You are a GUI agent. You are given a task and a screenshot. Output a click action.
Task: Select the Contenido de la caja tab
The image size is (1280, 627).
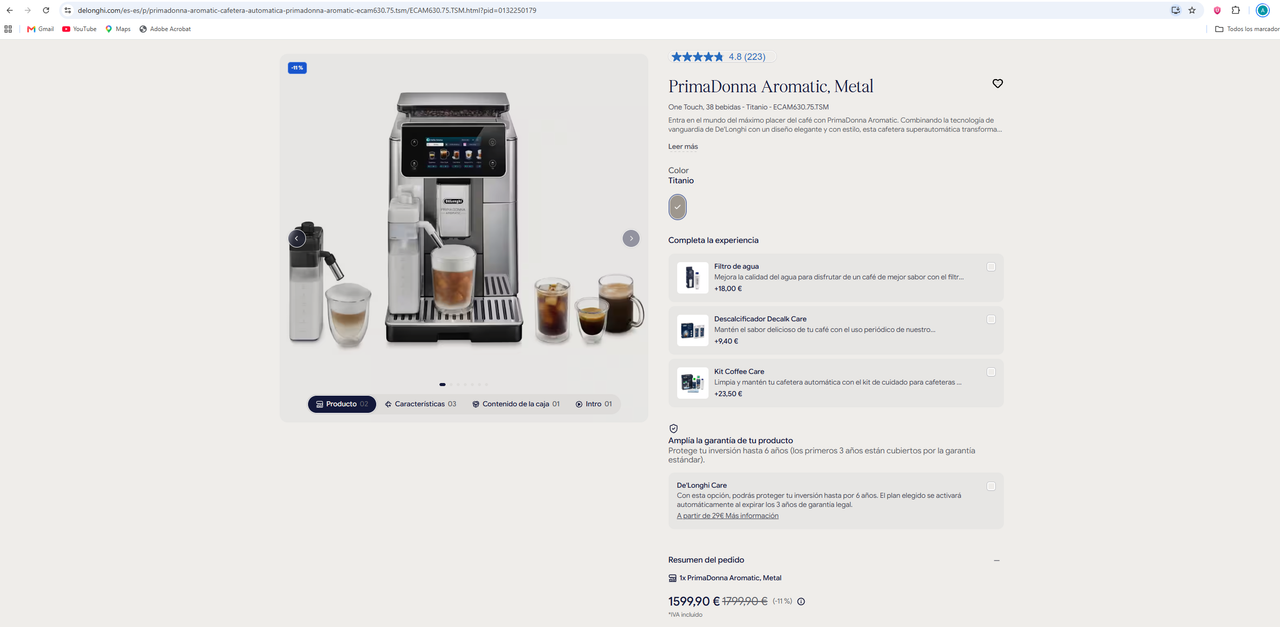point(515,404)
